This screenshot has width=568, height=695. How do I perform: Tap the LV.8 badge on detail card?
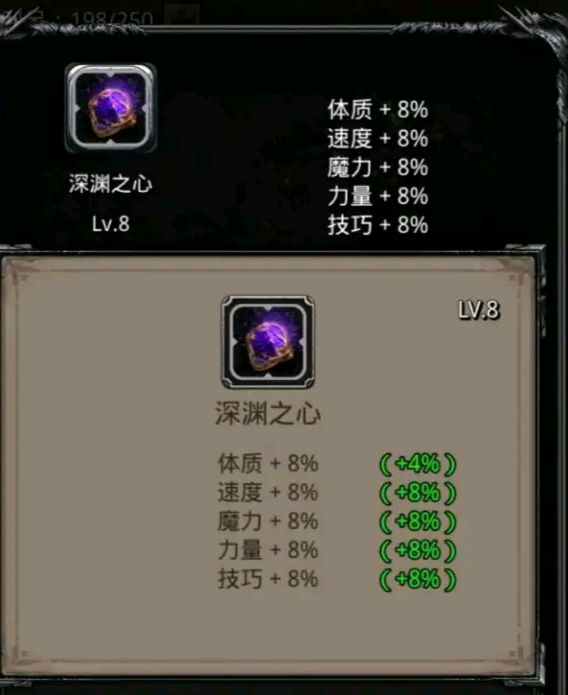[478, 309]
